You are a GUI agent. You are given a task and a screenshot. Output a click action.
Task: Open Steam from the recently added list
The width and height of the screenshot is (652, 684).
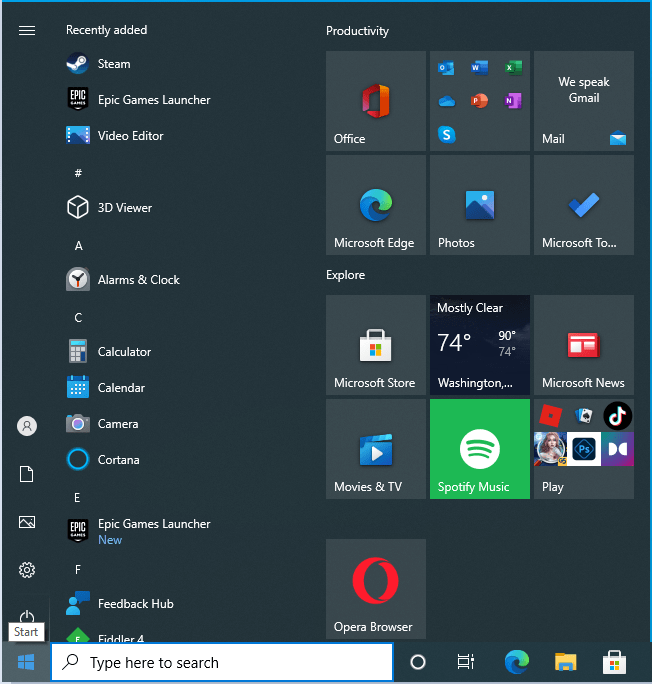tap(113, 64)
